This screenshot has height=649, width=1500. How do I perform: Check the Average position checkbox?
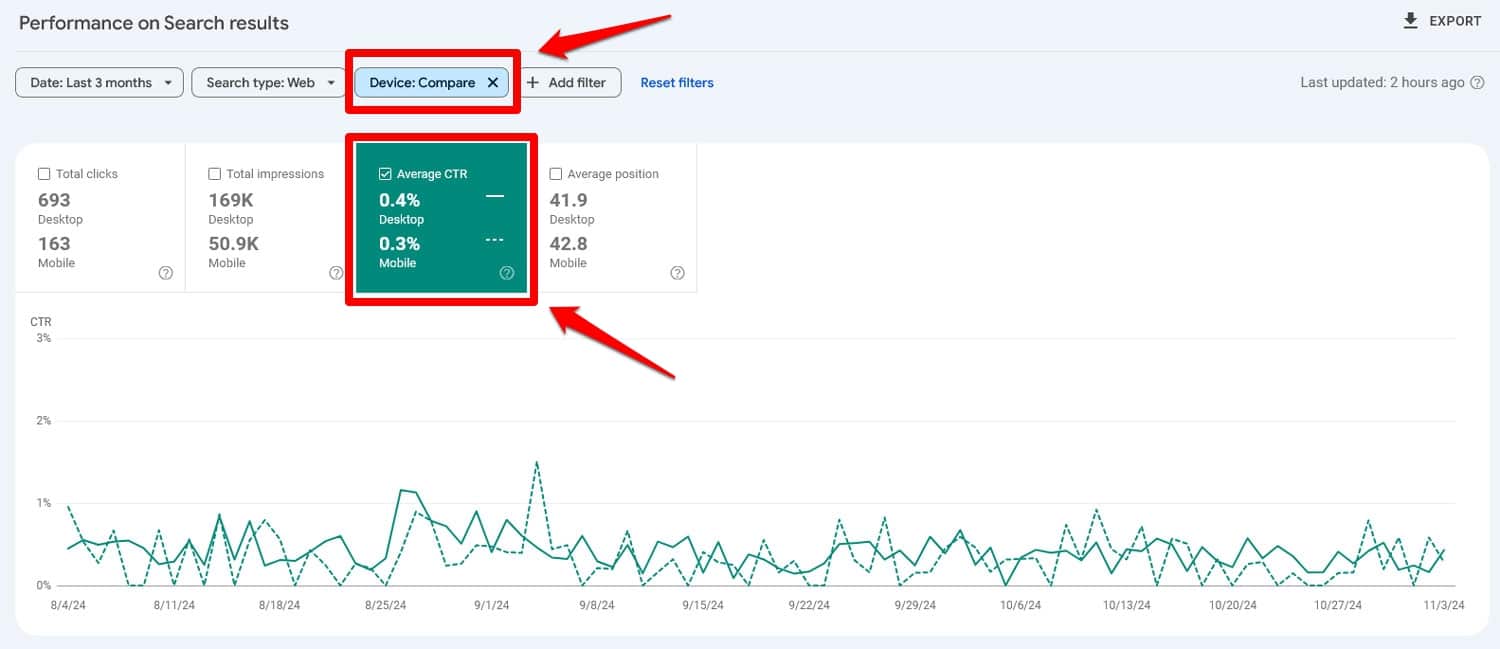(x=556, y=174)
